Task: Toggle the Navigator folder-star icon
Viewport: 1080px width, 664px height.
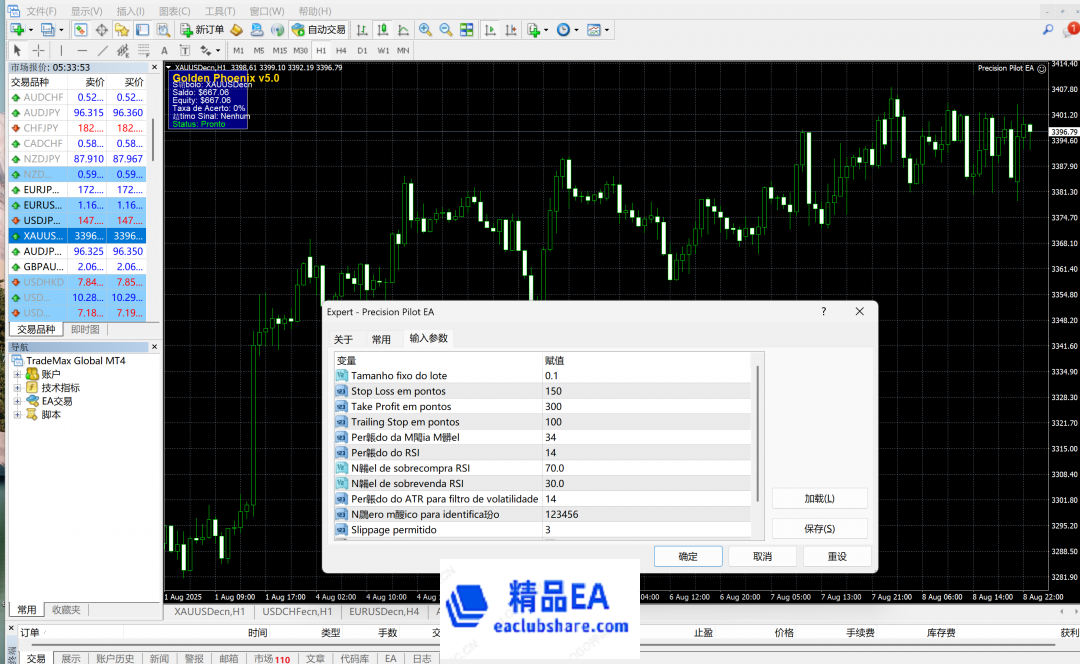Action: [122, 30]
